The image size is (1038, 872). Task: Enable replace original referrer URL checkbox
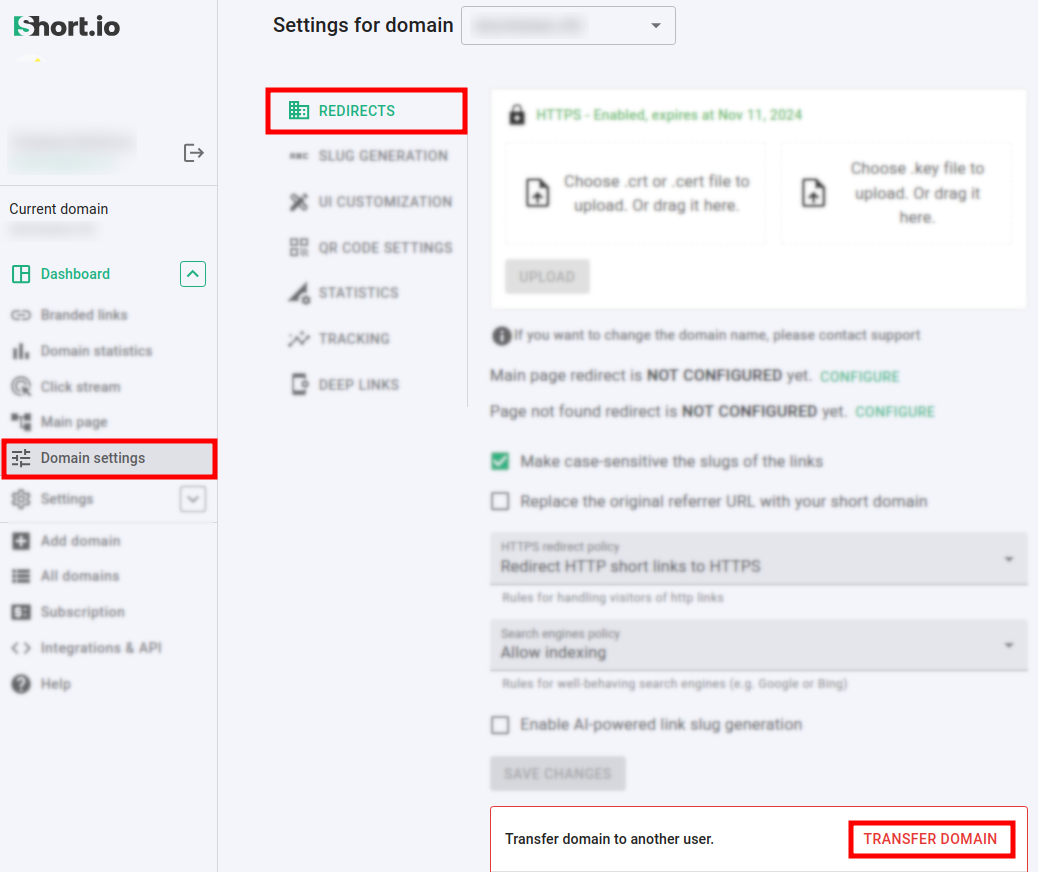pos(500,501)
